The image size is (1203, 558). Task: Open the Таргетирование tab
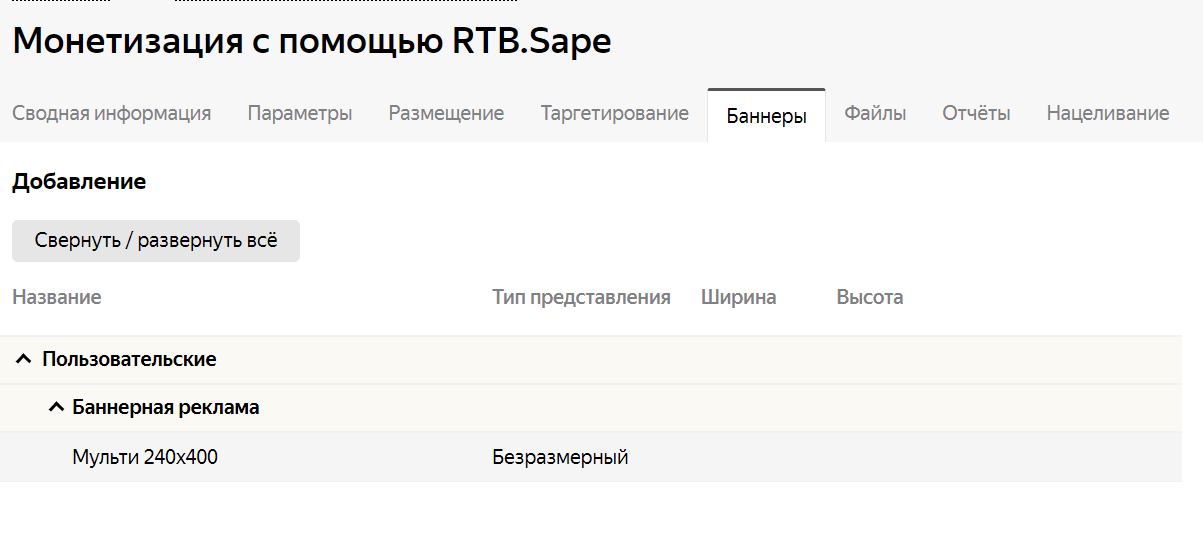pos(615,114)
